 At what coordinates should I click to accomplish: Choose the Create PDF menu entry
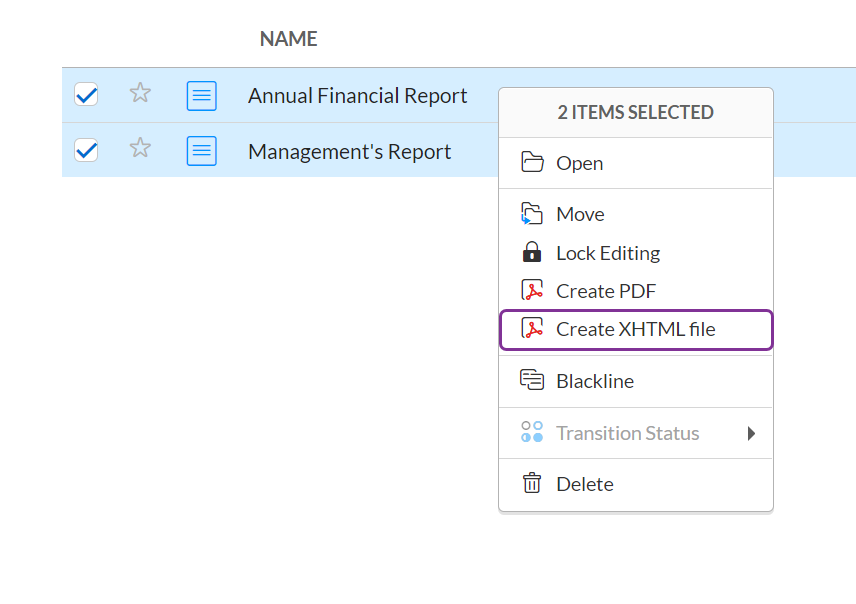click(606, 291)
